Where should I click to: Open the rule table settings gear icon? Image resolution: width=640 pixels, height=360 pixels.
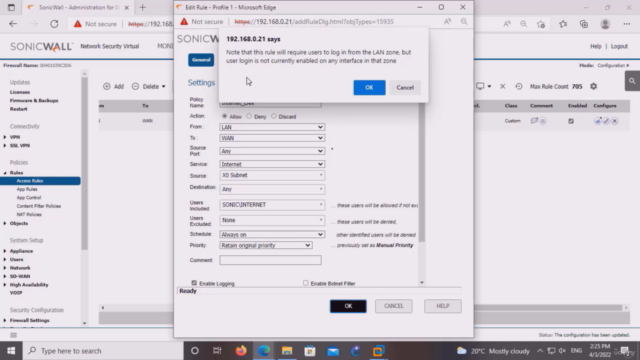pos(593,86)
